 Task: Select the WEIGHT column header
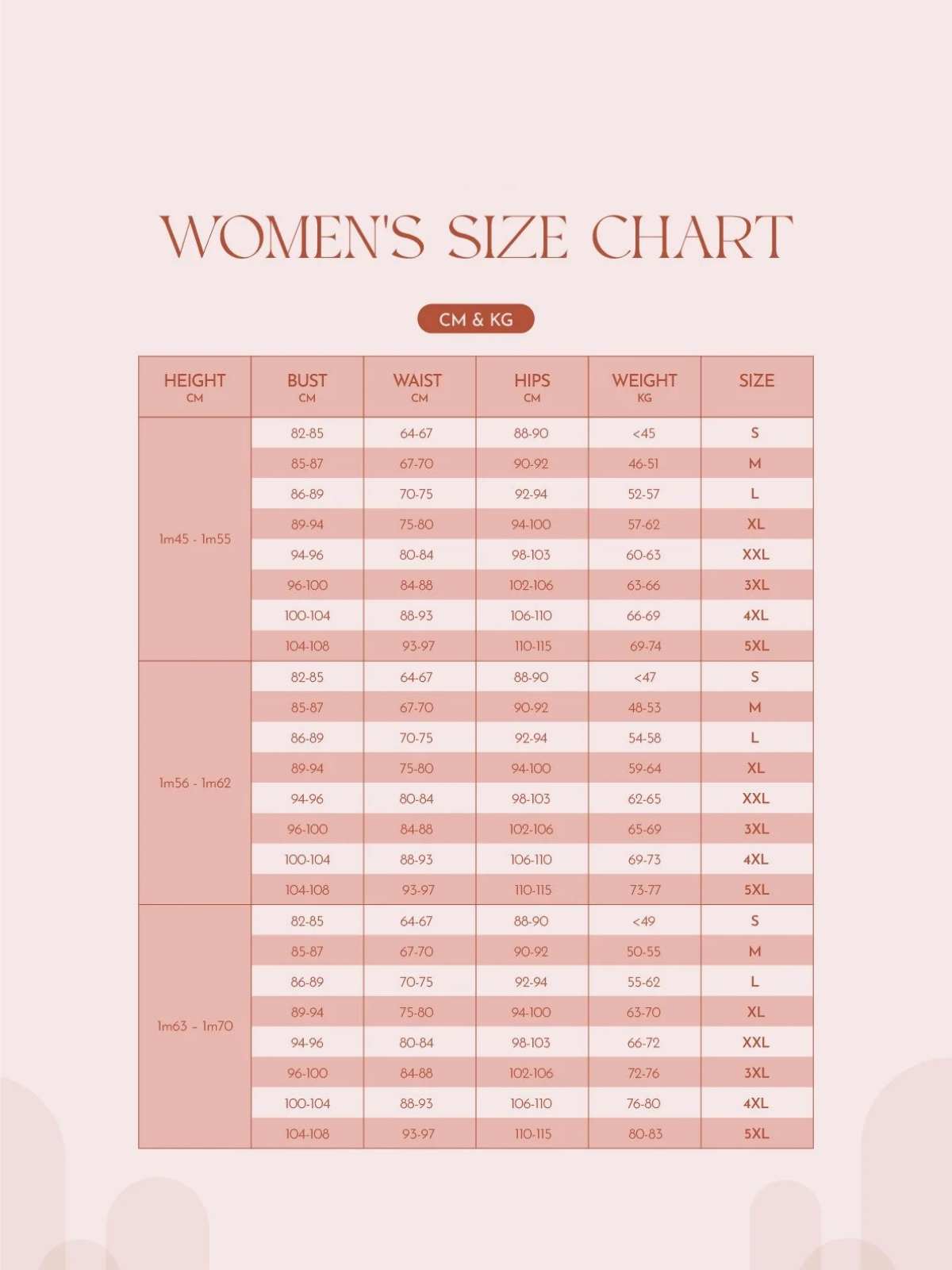pos(644,387)
